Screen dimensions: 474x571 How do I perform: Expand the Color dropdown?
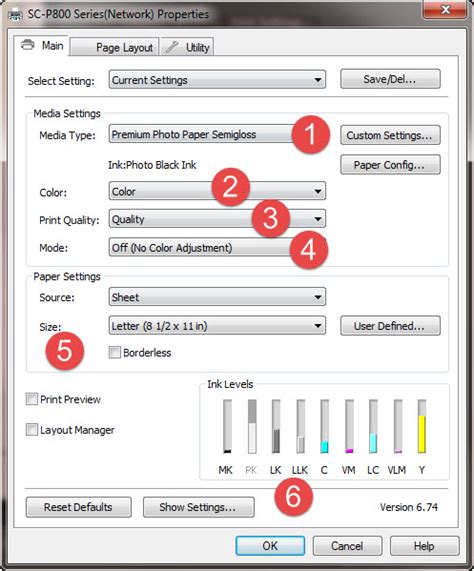[217, 191]
